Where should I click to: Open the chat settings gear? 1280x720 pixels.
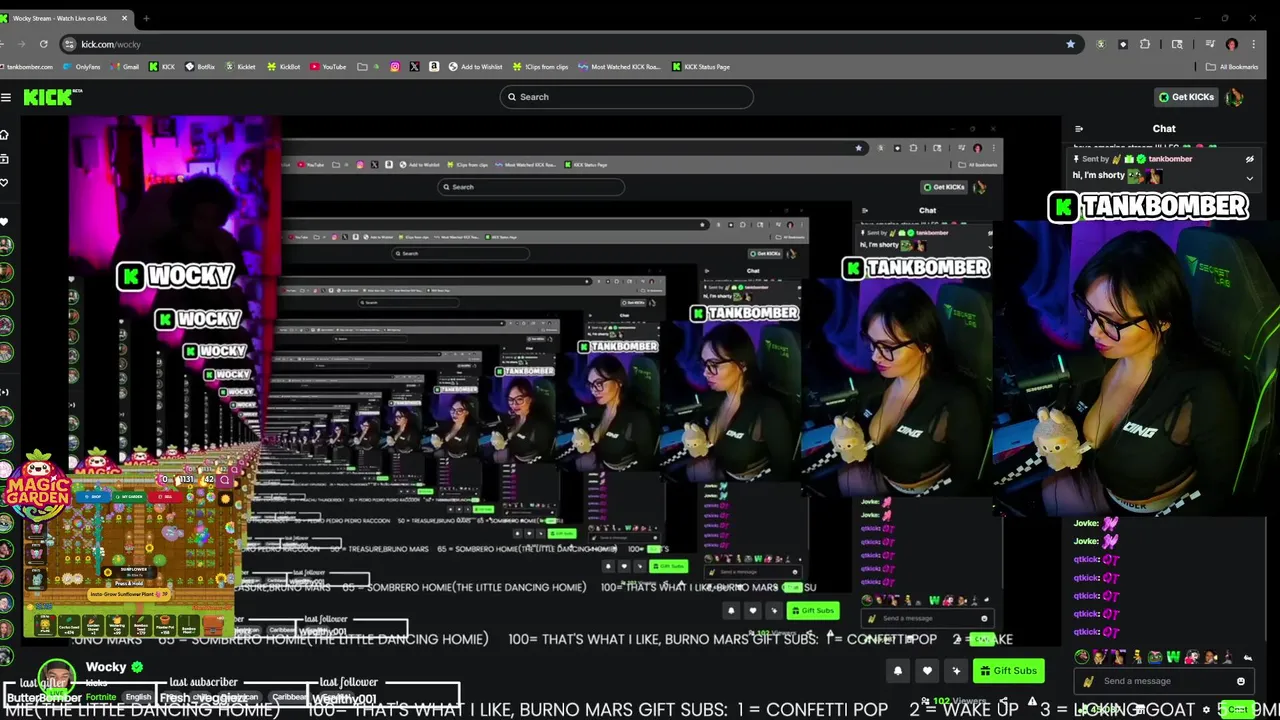(x=1208, y=709)
